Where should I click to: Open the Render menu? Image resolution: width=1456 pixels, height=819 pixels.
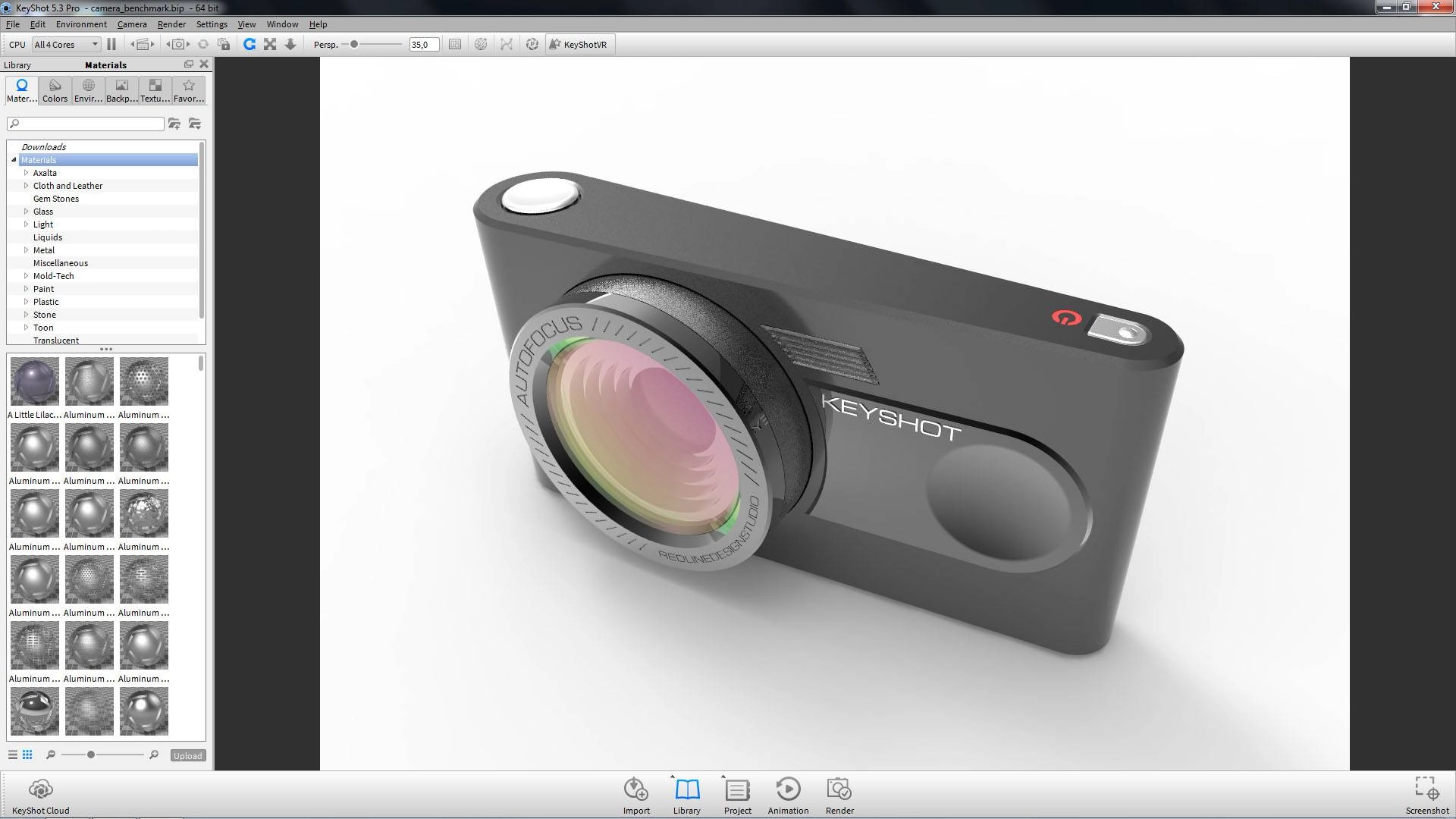pyautogui.click(x=171, y=24)
